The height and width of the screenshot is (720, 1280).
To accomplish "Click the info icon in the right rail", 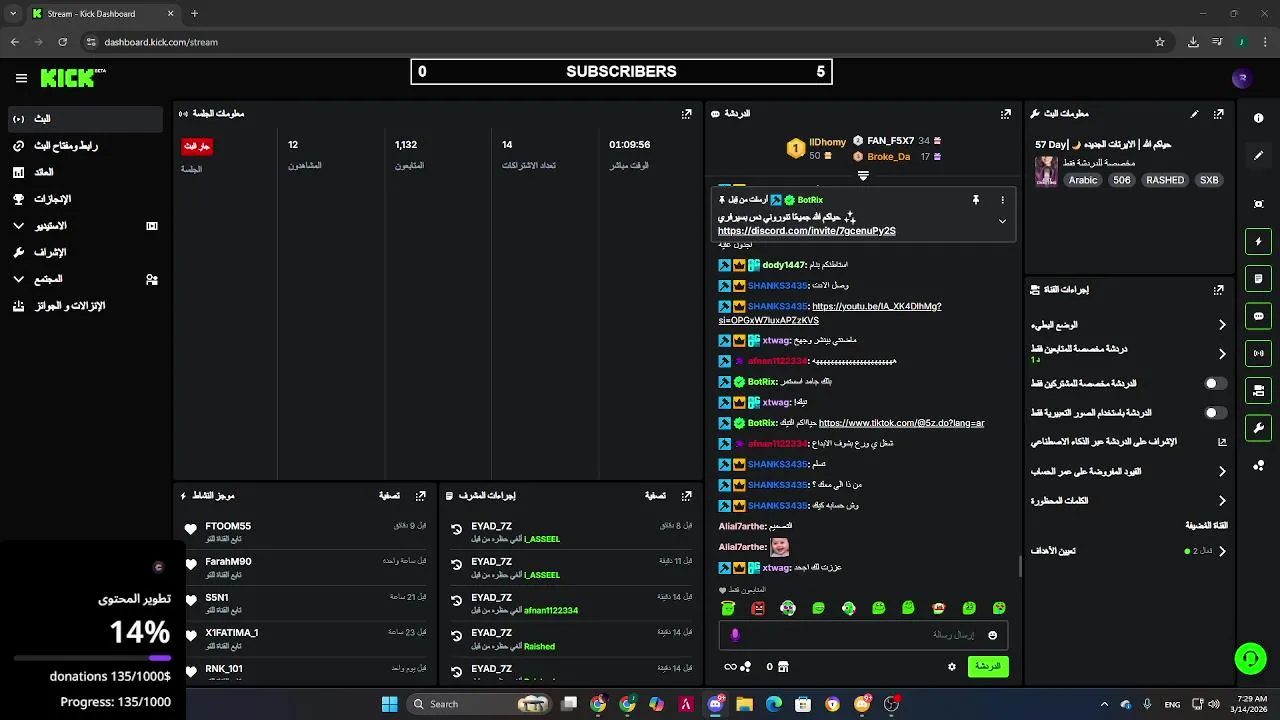I will click(x=1258, y=118).
